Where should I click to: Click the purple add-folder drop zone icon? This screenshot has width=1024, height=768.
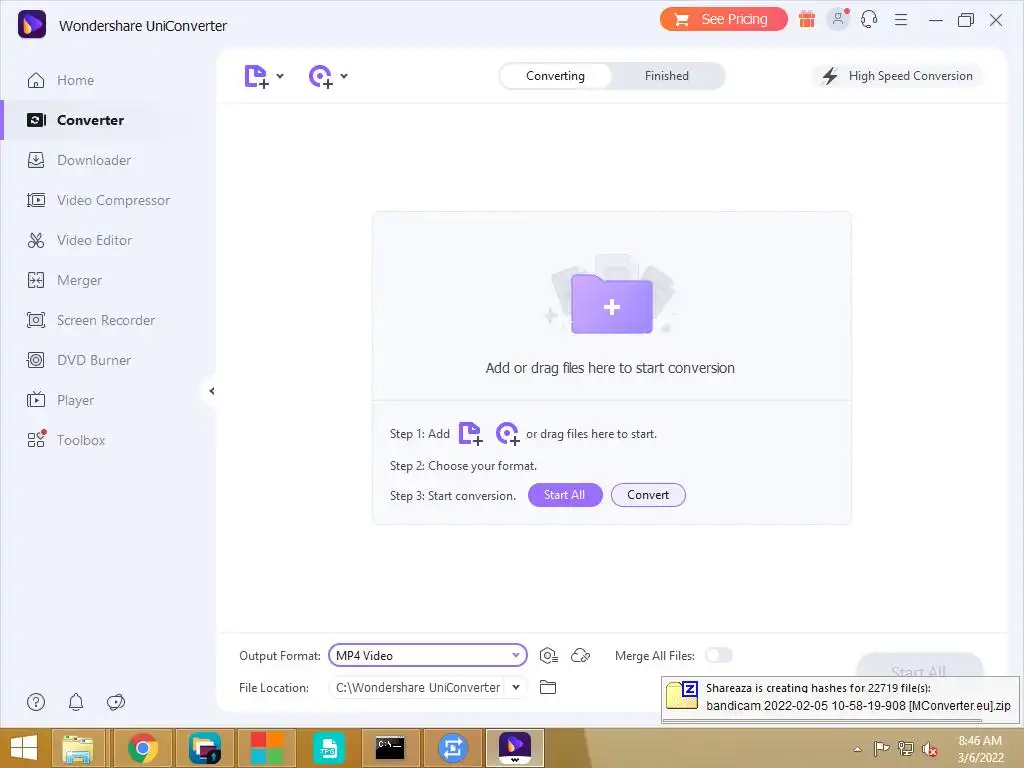pyautogui.click(x=611, y=304)
